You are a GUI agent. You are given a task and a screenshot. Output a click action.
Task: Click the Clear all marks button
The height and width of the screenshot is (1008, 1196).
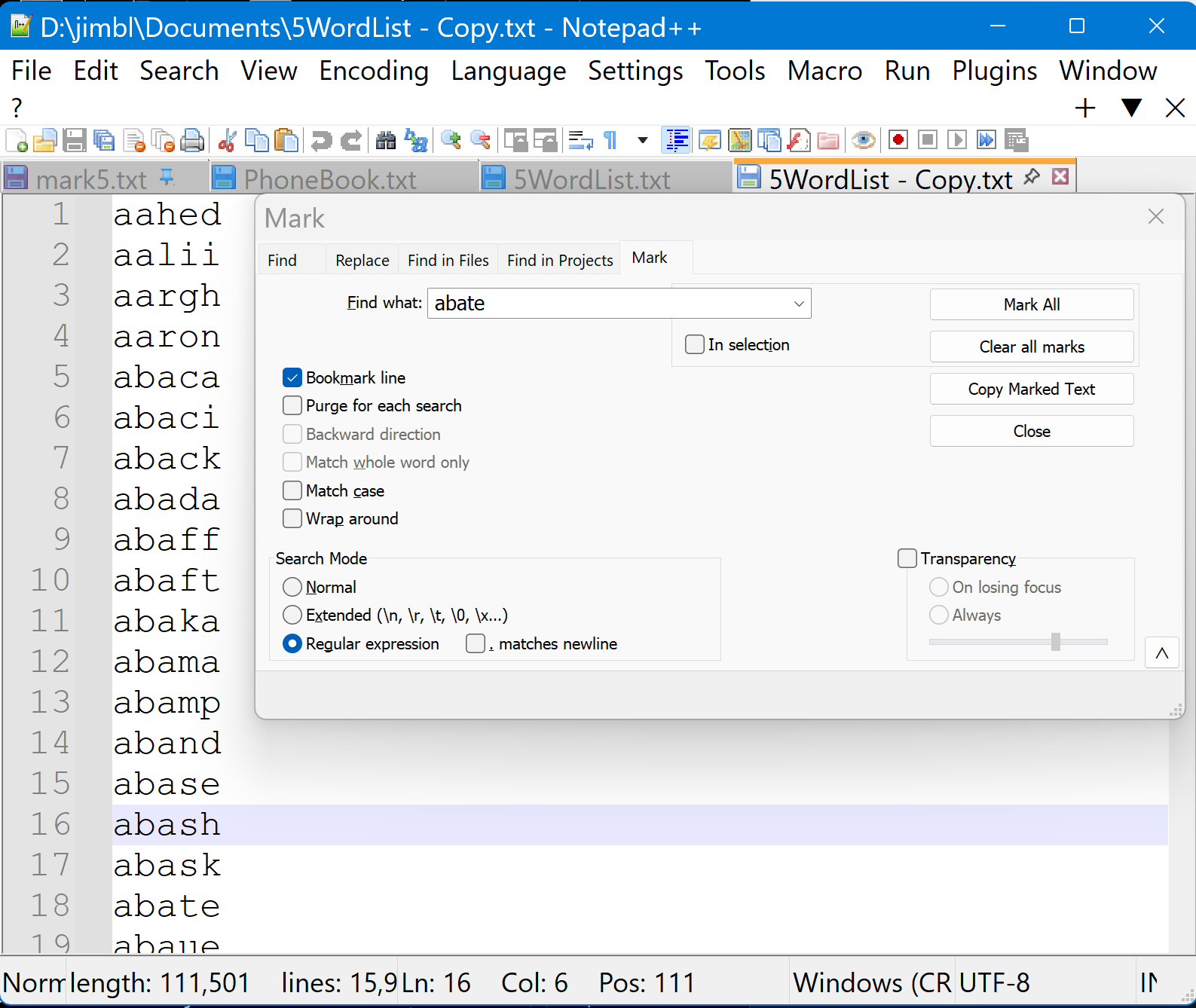tap(1032, 347)
